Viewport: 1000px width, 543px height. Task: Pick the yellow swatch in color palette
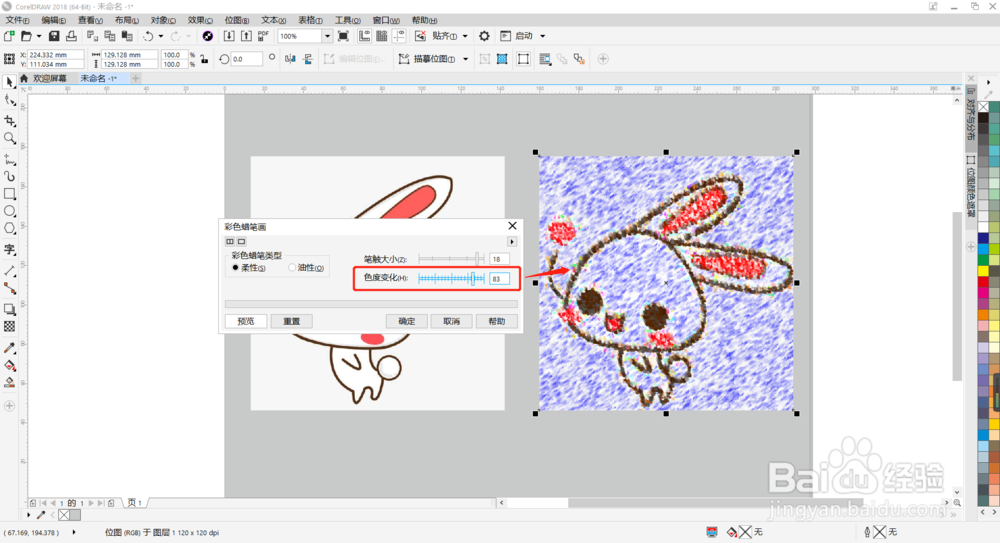coord(983,271)
